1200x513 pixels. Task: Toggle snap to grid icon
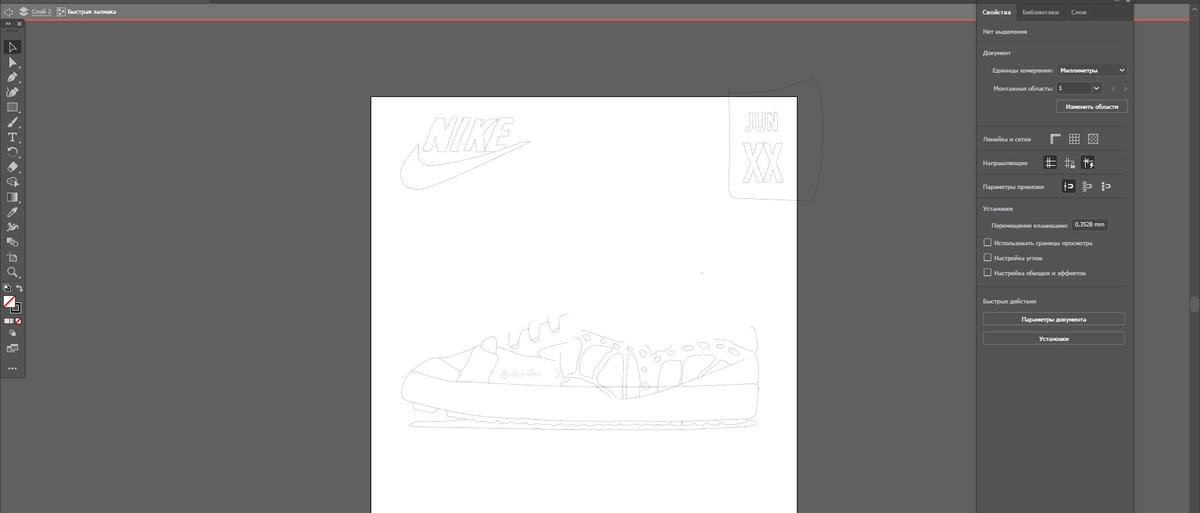tap(1107, 186)
